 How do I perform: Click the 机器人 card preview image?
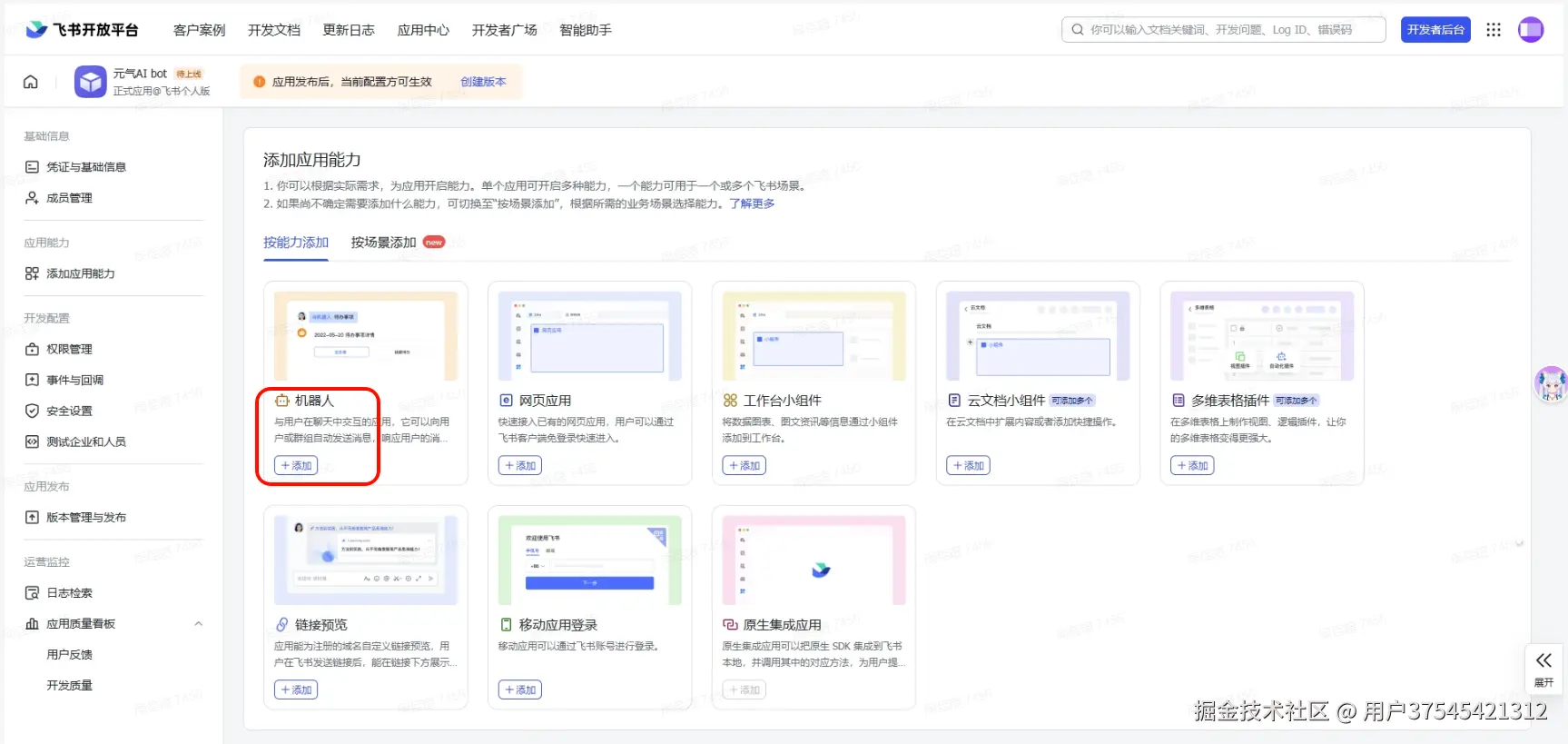[x=366, y=336]
